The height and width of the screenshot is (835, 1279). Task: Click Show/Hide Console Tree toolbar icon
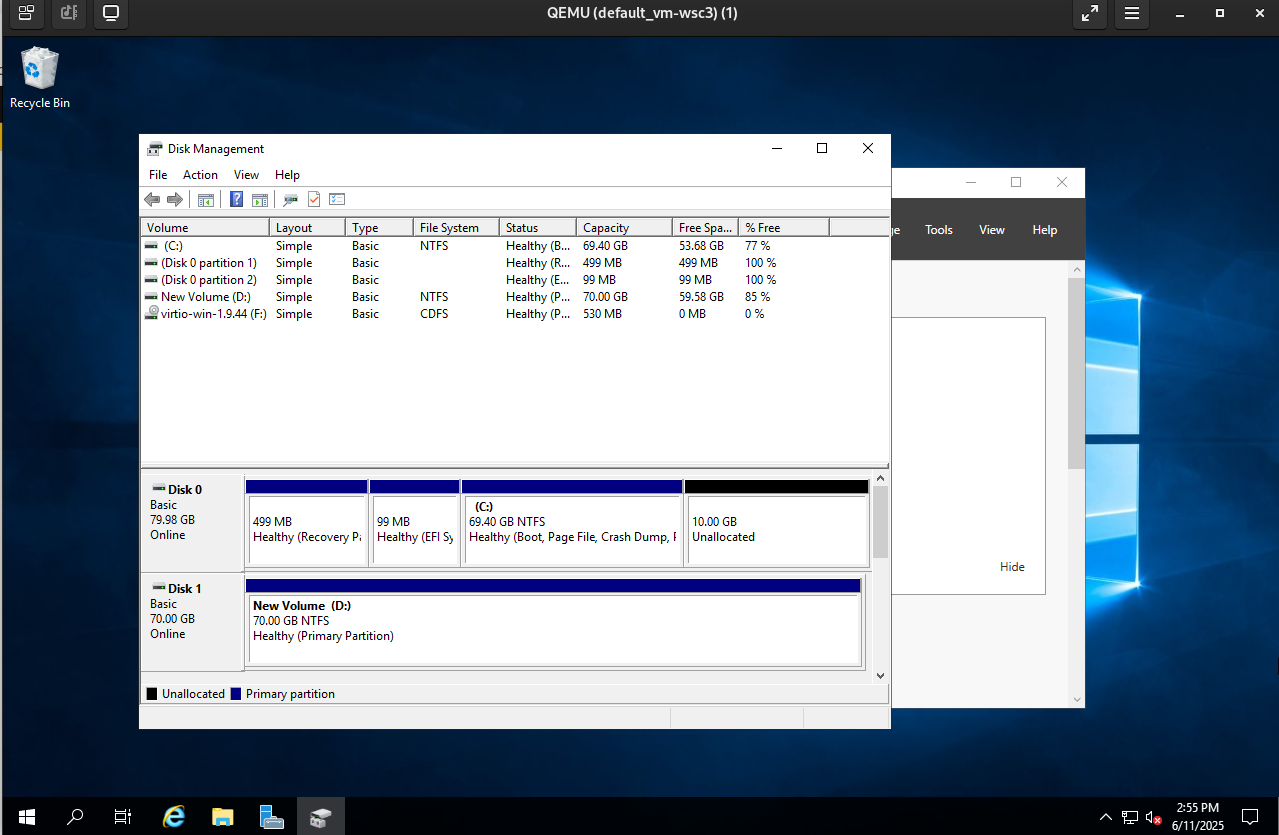click(206, 199)
